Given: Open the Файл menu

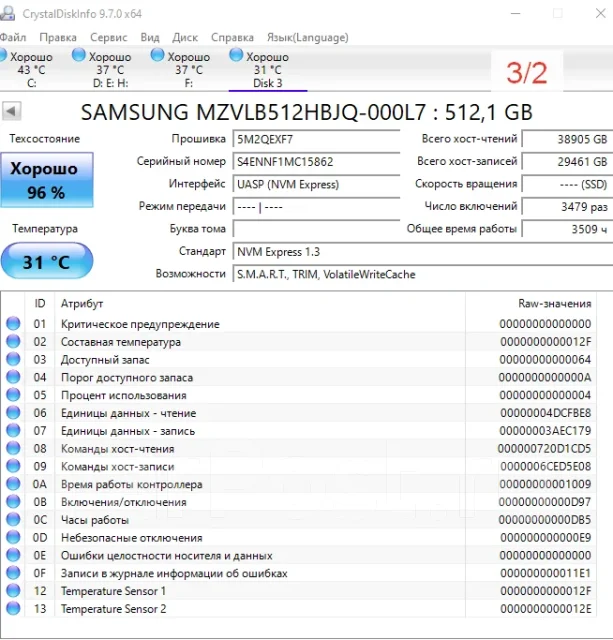Looking at the screenshot, I should pos(13,38).
